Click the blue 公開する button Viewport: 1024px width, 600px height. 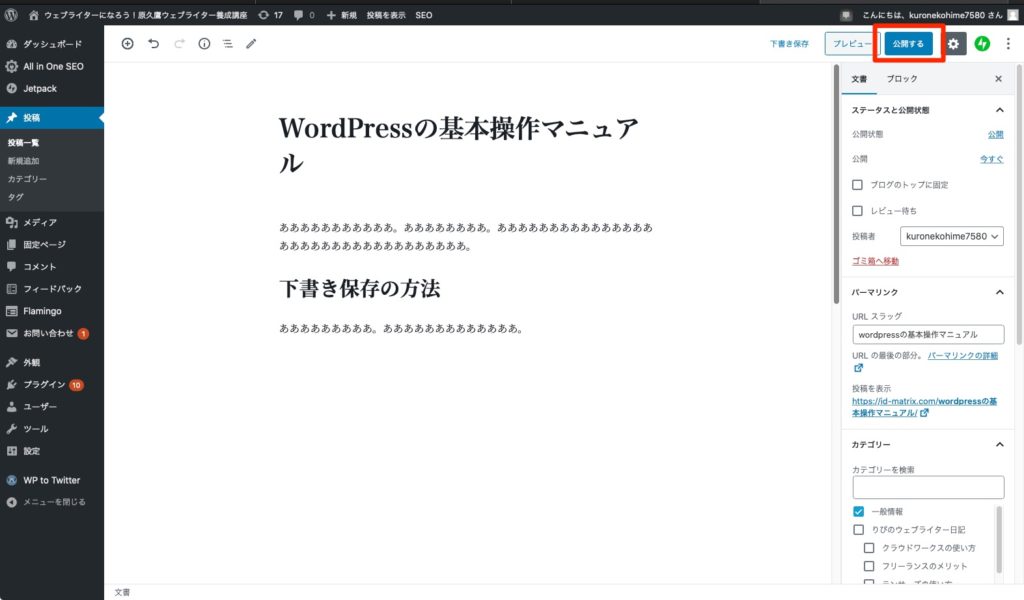pos(908,44)
